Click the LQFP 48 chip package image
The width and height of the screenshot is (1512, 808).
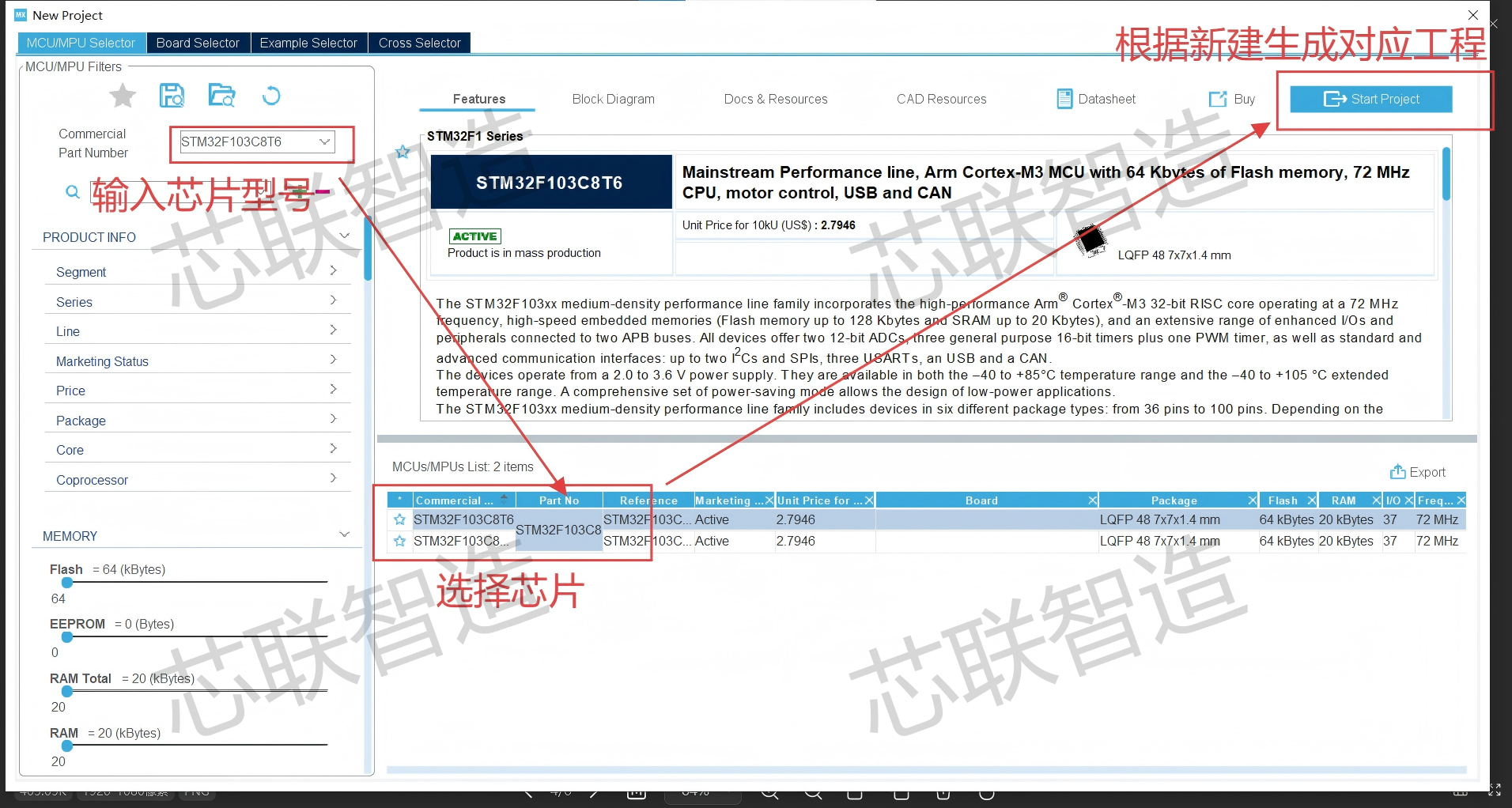[x=1091, y=240]
